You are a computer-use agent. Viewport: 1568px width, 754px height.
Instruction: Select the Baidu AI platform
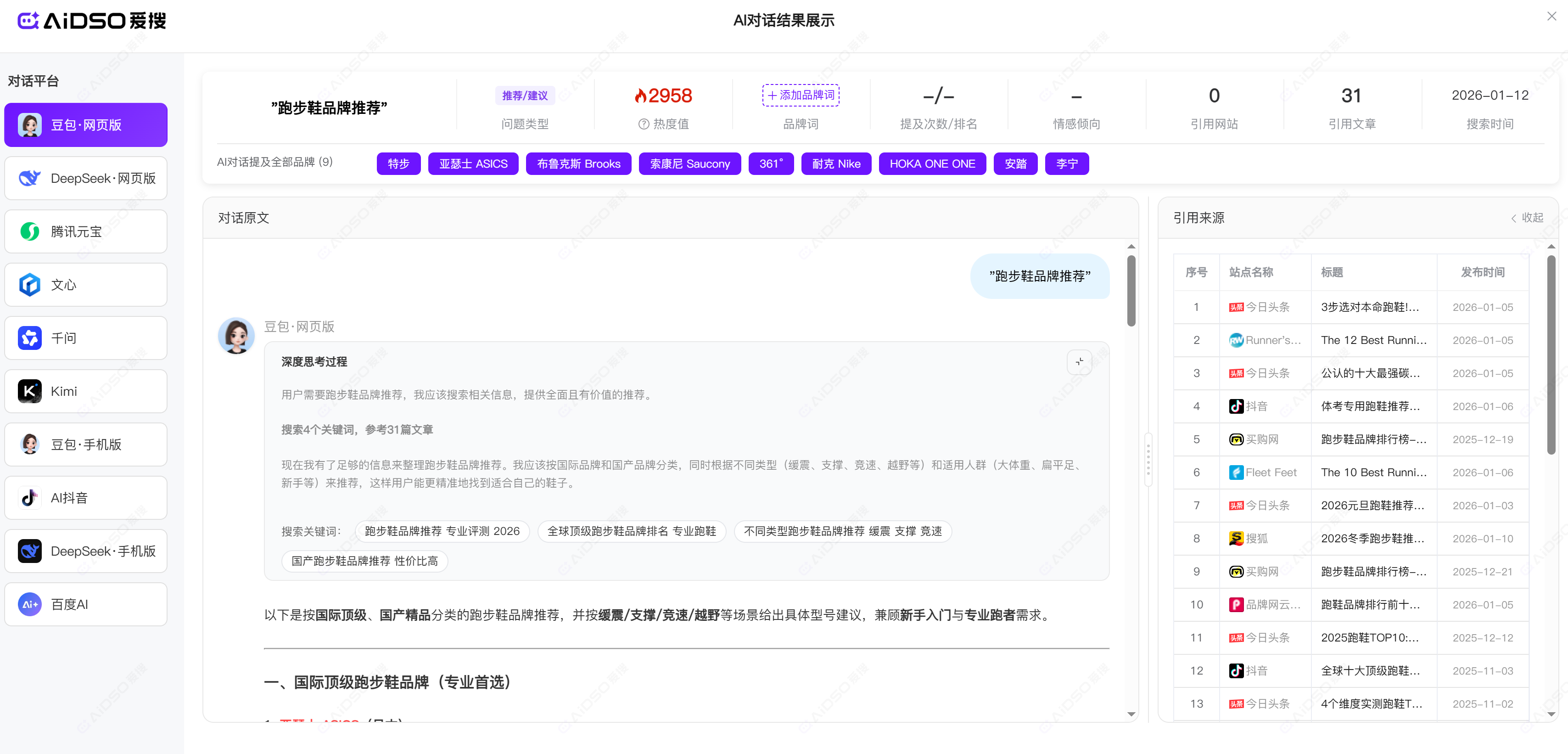[x=86, y=604]
